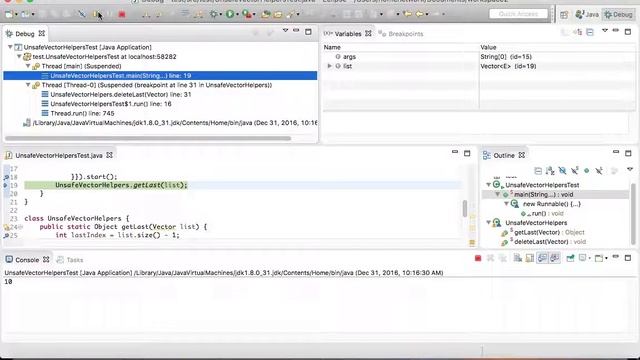This screenshot has height=360, width=640.
Task: Switch to the Breakpoints tab
Action: pos(401,34)
